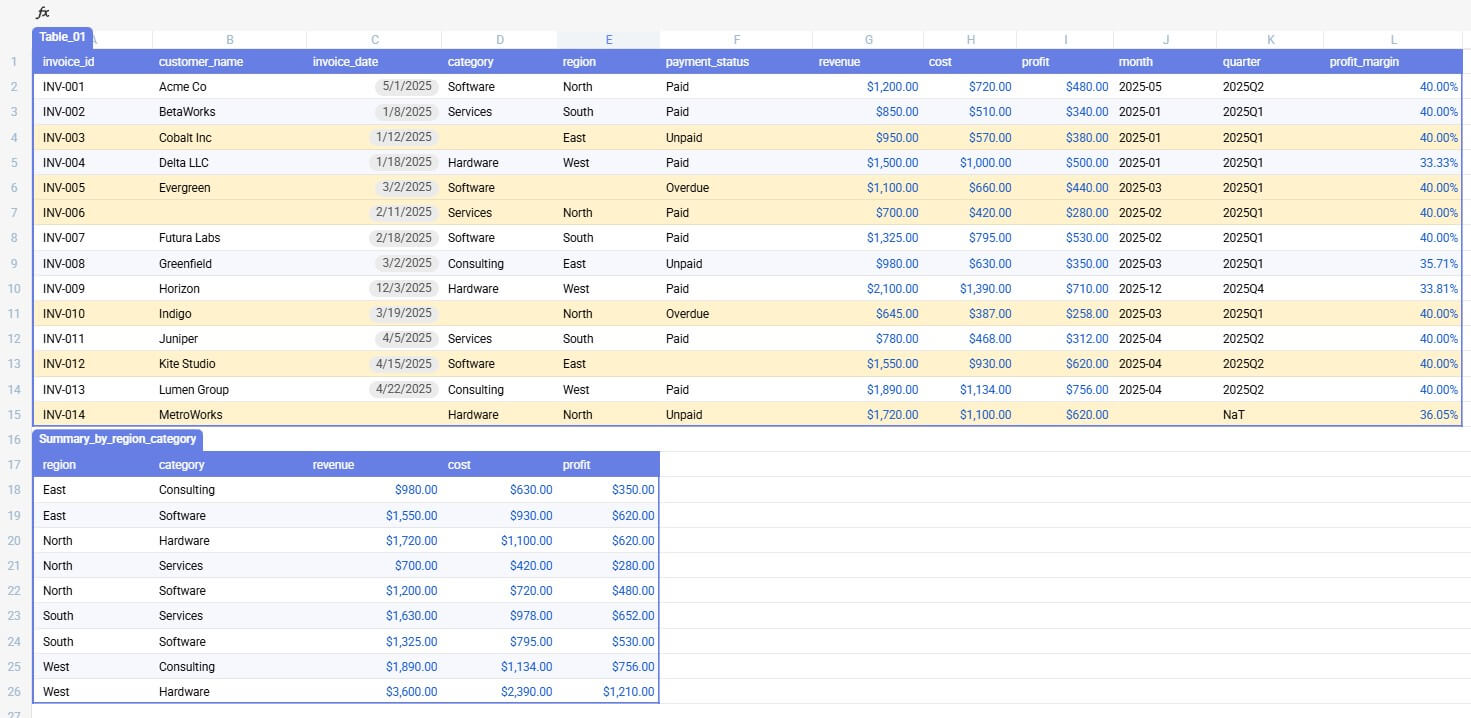1471x718 pixels.
Task: Select the Summary_by_region_category table label
Action: (118, 439)
